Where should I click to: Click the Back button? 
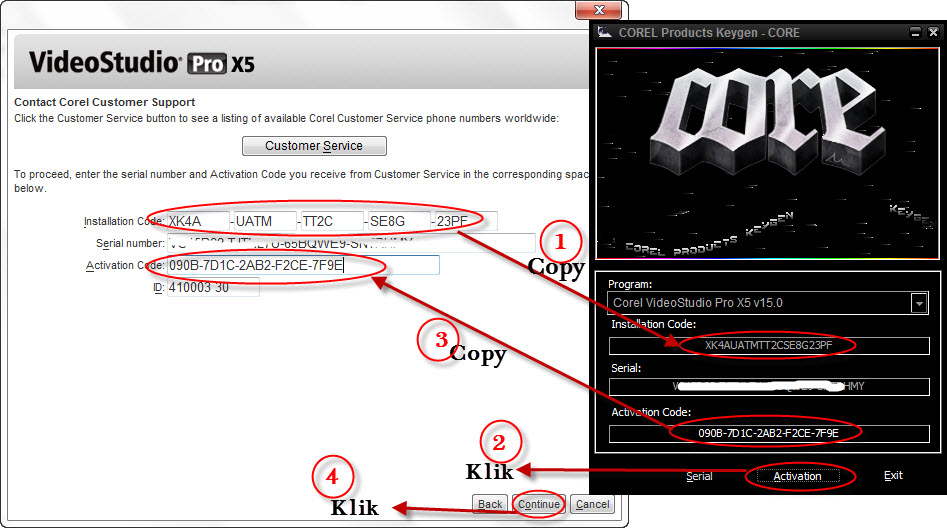[490, 504]
